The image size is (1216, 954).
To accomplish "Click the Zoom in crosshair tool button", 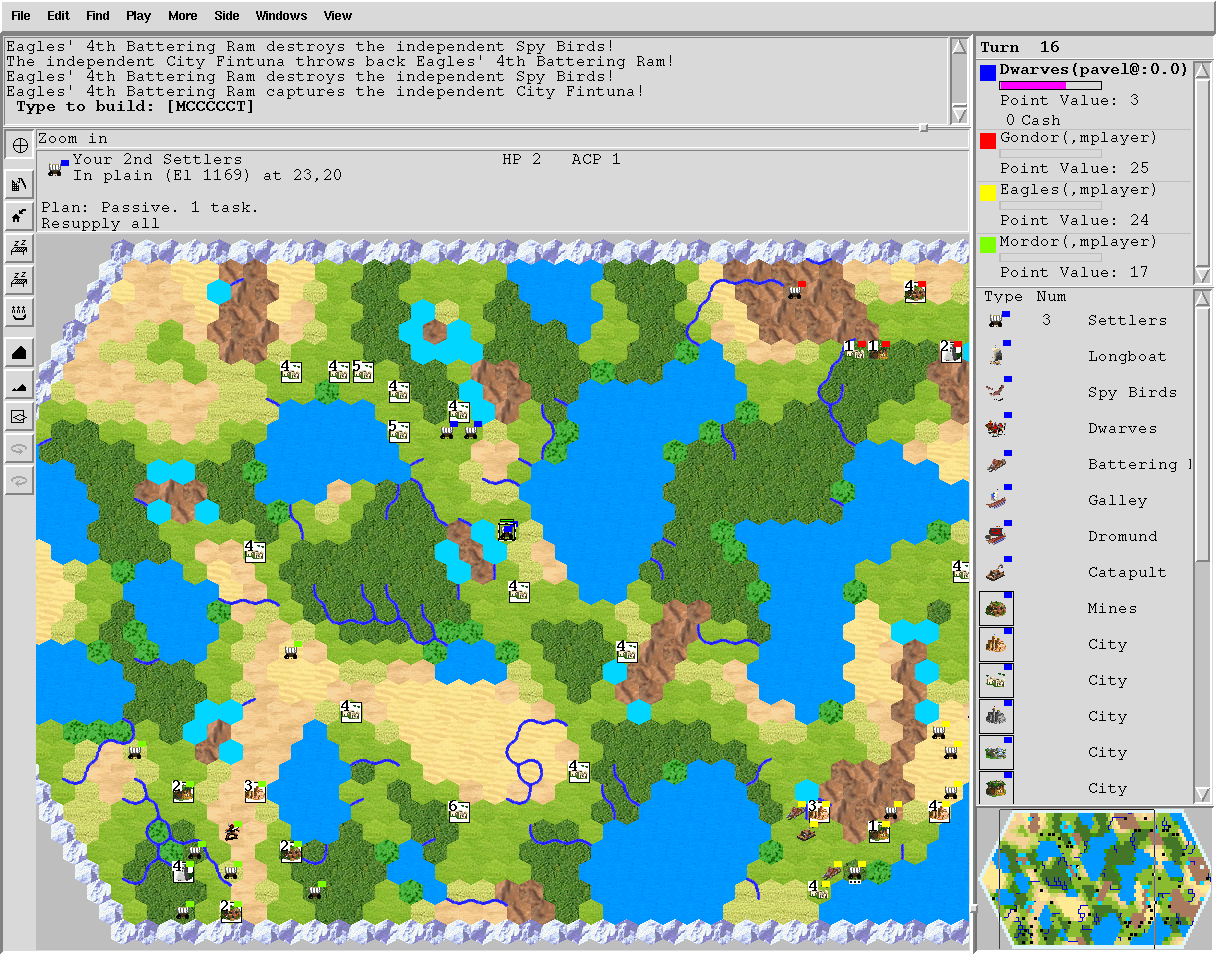I will click(20, 145).
